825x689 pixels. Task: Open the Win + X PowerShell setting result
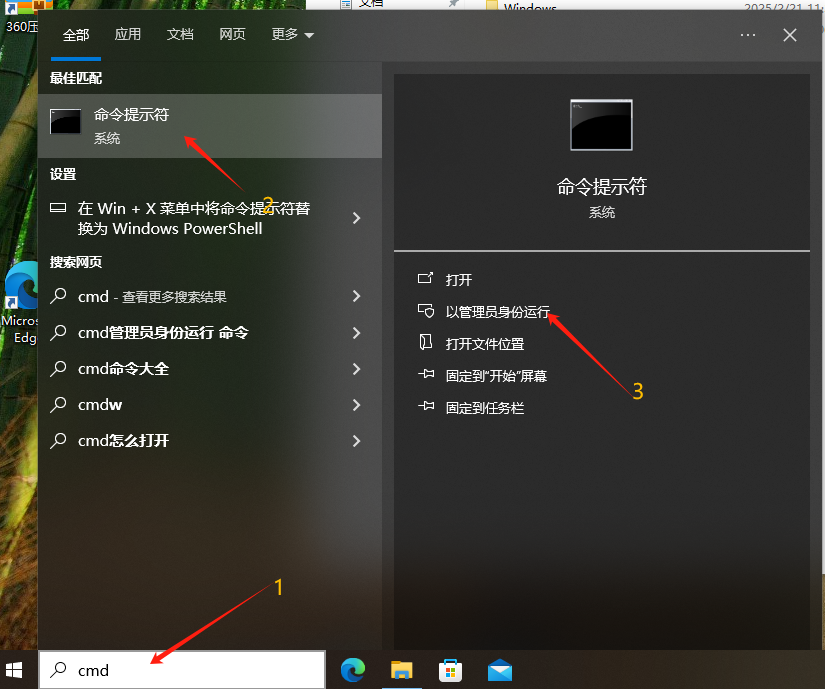click(210, 218)
